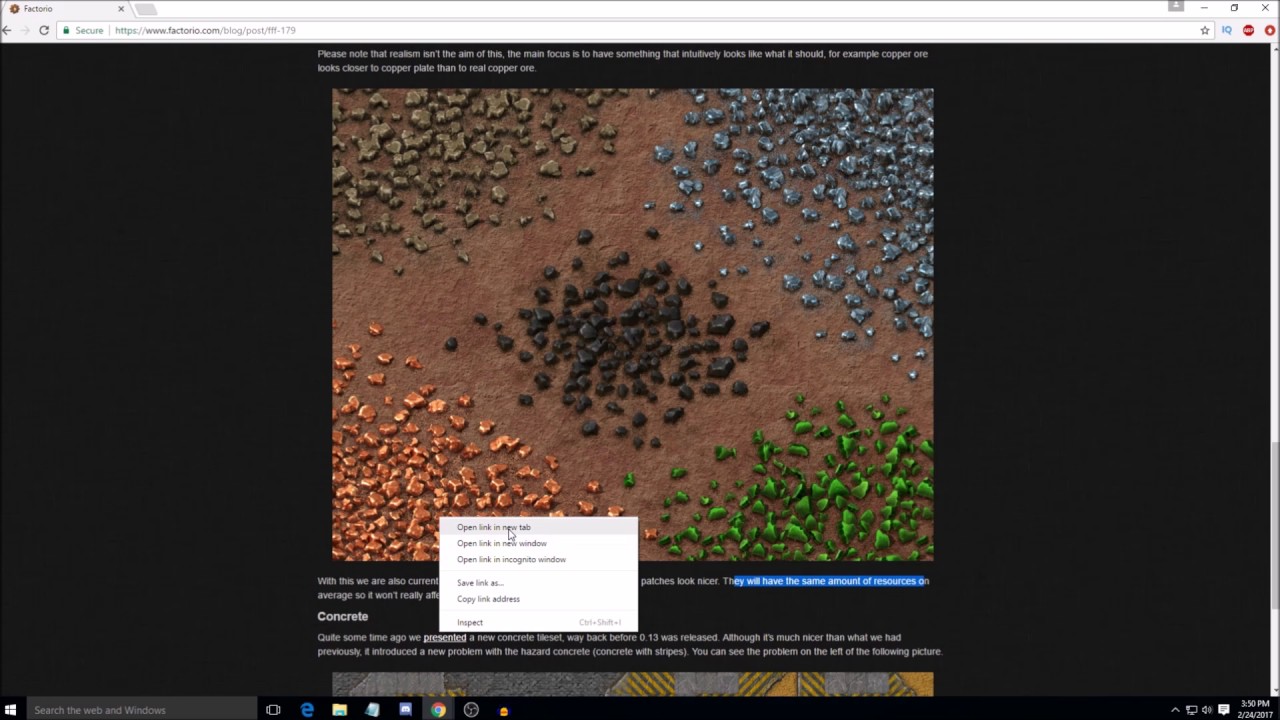
Task: Open the volume tray icon
Action: tap(1207, 710)
